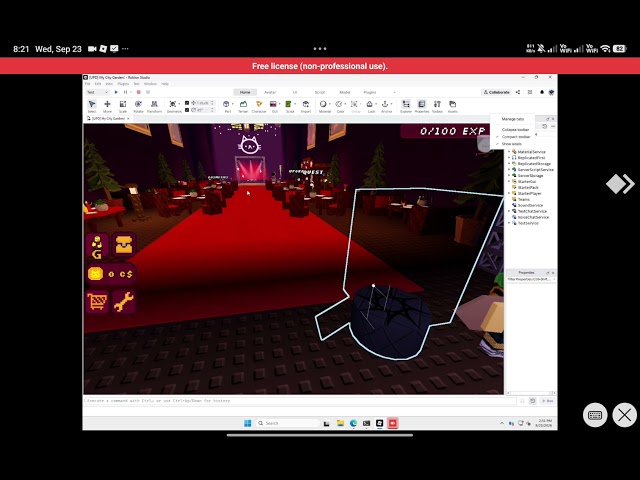This screenshot has height=480, width=640.
Task: Click the taskbar Search box
Action: [x=287, y=423]
